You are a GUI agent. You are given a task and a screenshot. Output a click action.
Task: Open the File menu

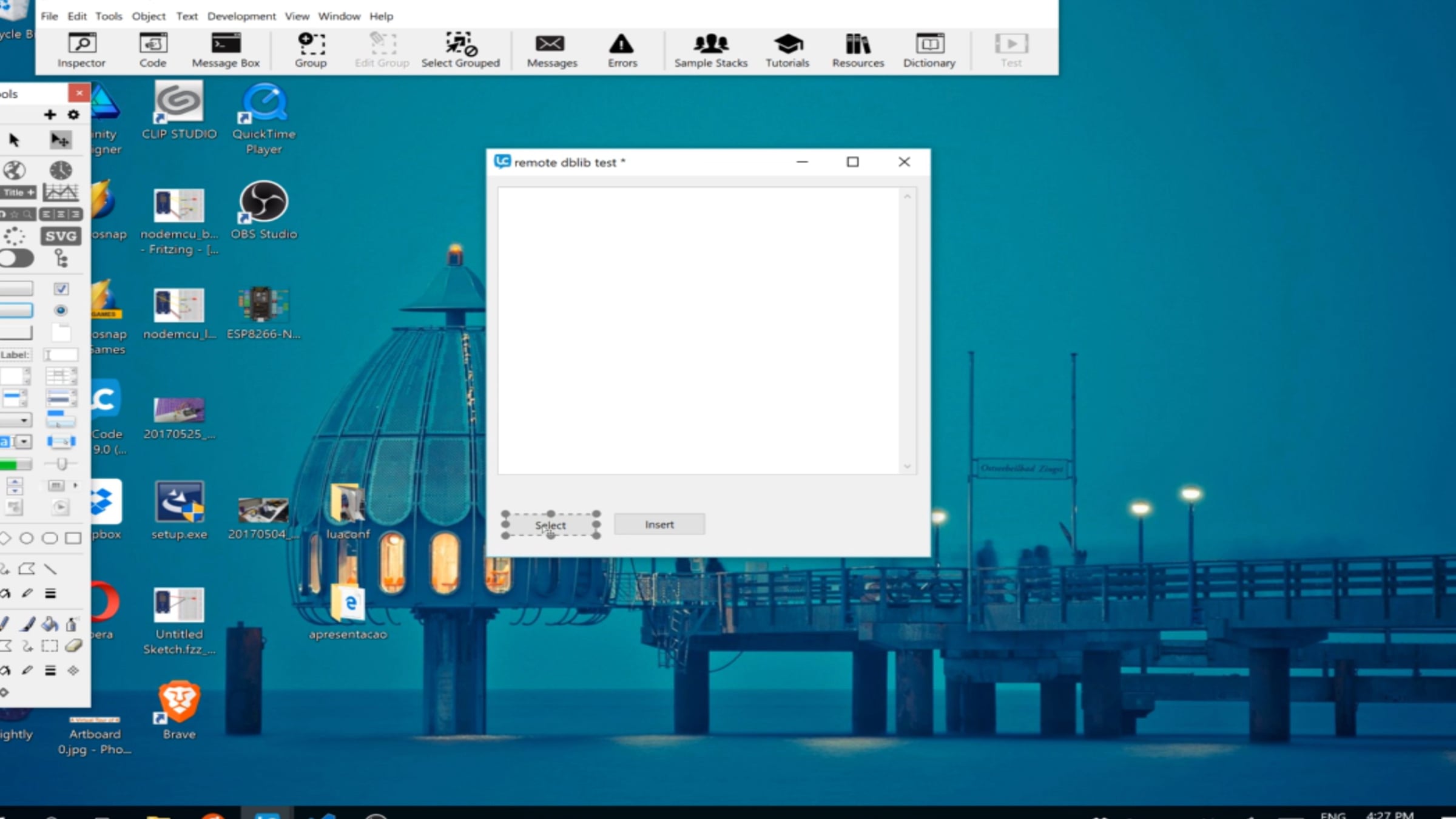(49, 16)
